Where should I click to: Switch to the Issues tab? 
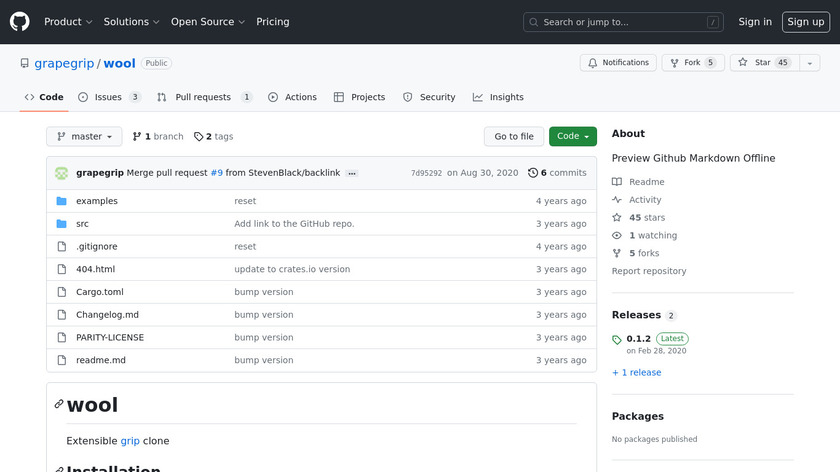pos(109,97)
